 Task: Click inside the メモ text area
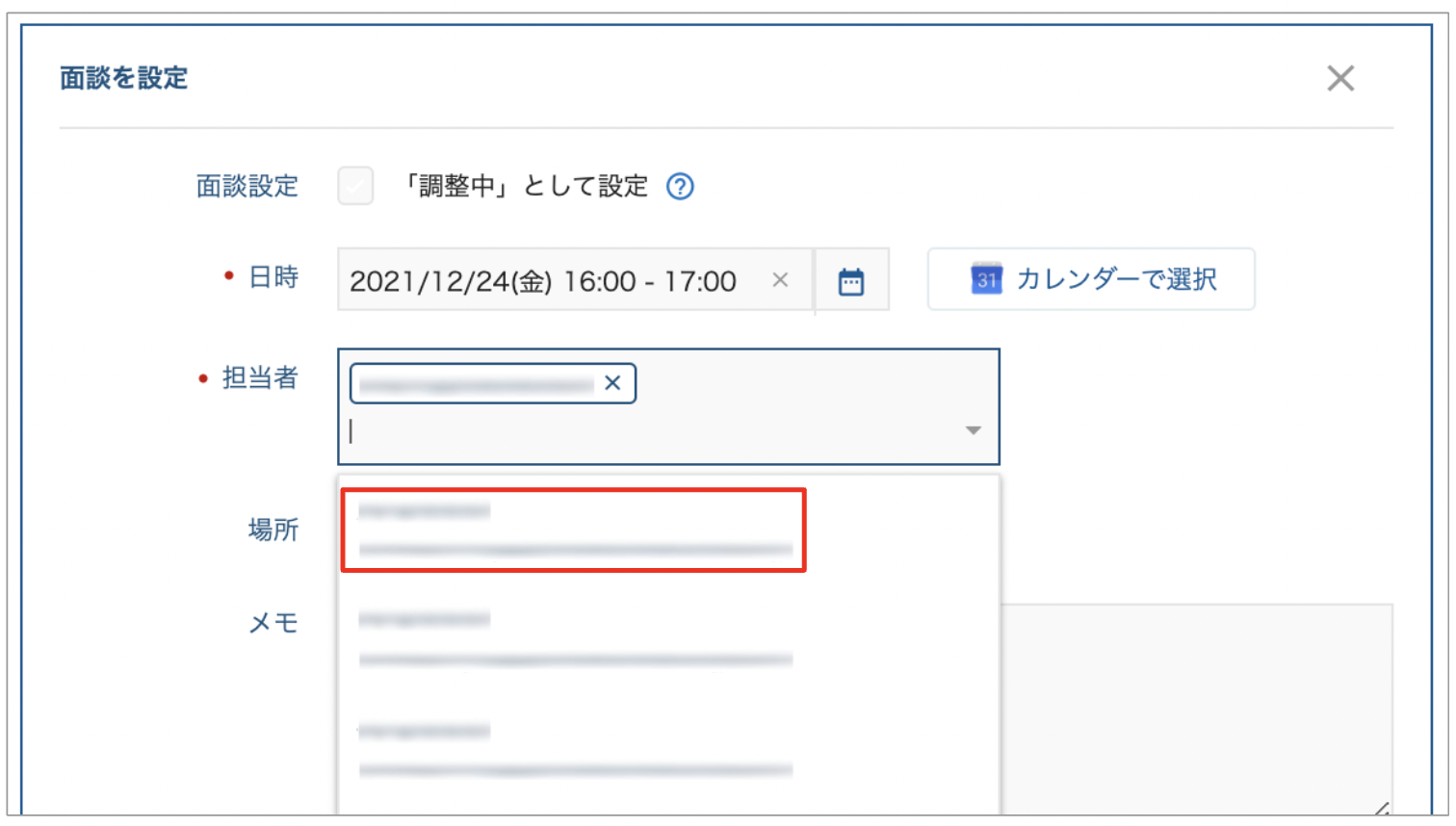pyautogui.click(x=1197, y=710)
